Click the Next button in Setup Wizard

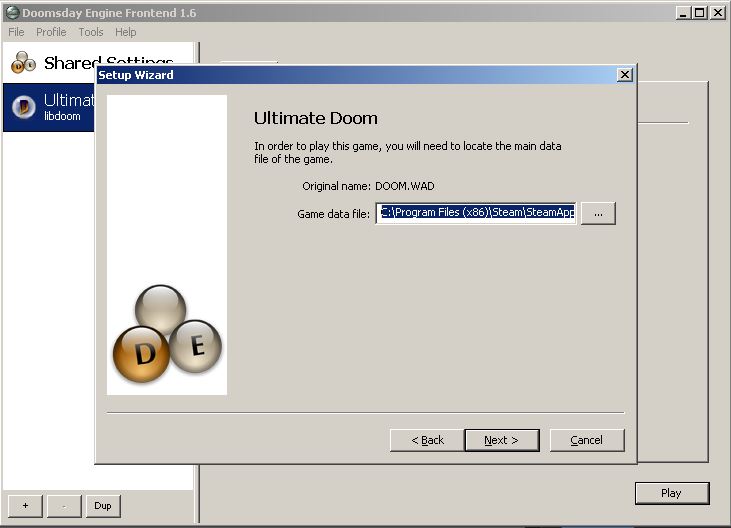click(x=502, y=440)
